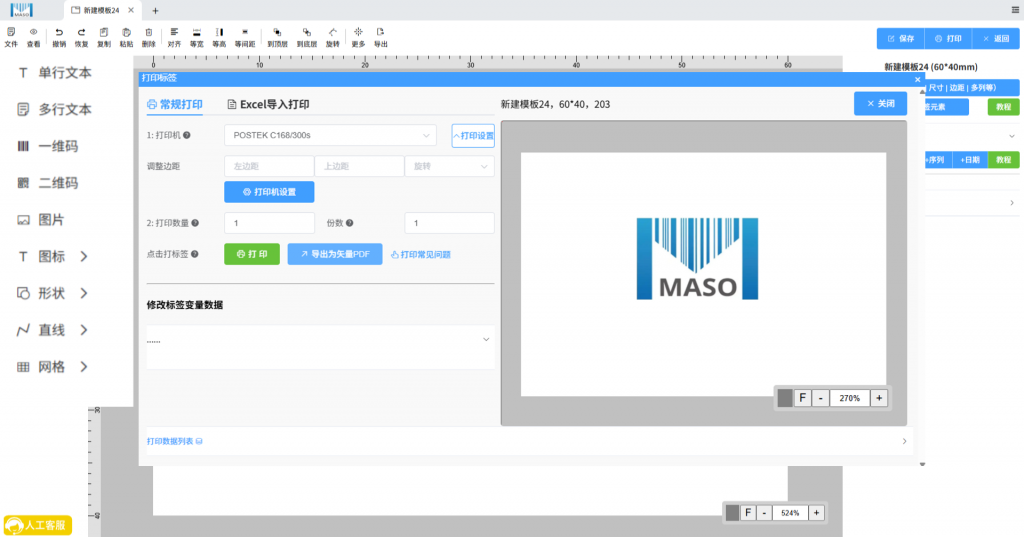Click the top-right 打印 button
Viewport: 1024px width, 537px height.
pyautogui.click(x=948, y=39)
